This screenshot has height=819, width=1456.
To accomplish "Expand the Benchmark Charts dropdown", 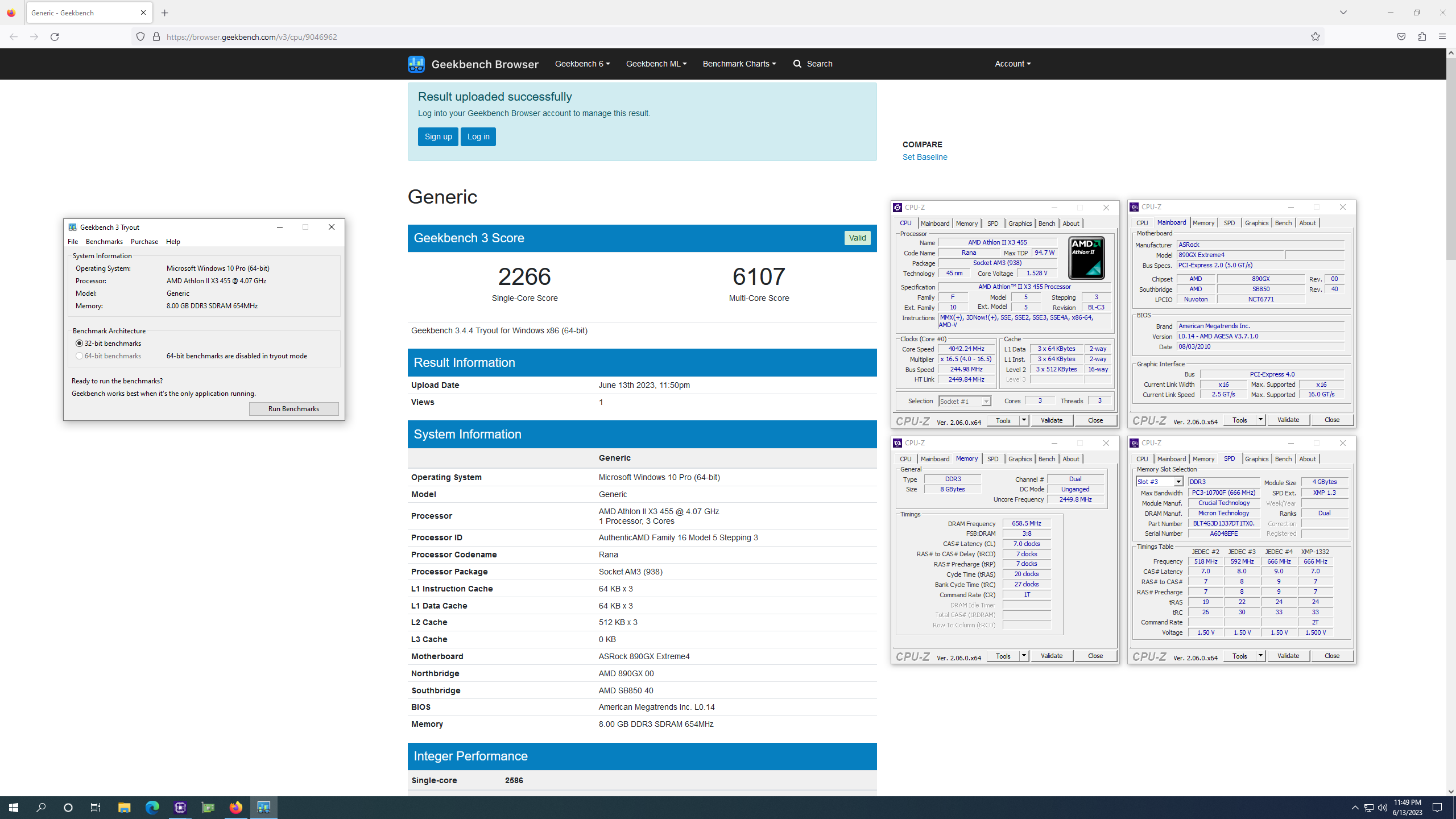I will tap(739, 64).
